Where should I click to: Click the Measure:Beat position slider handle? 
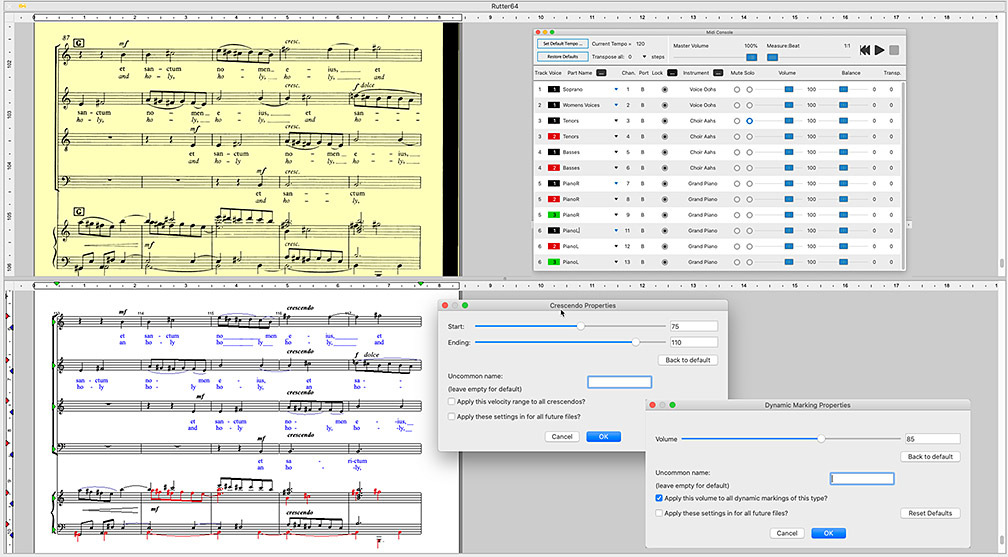point(773,57)
